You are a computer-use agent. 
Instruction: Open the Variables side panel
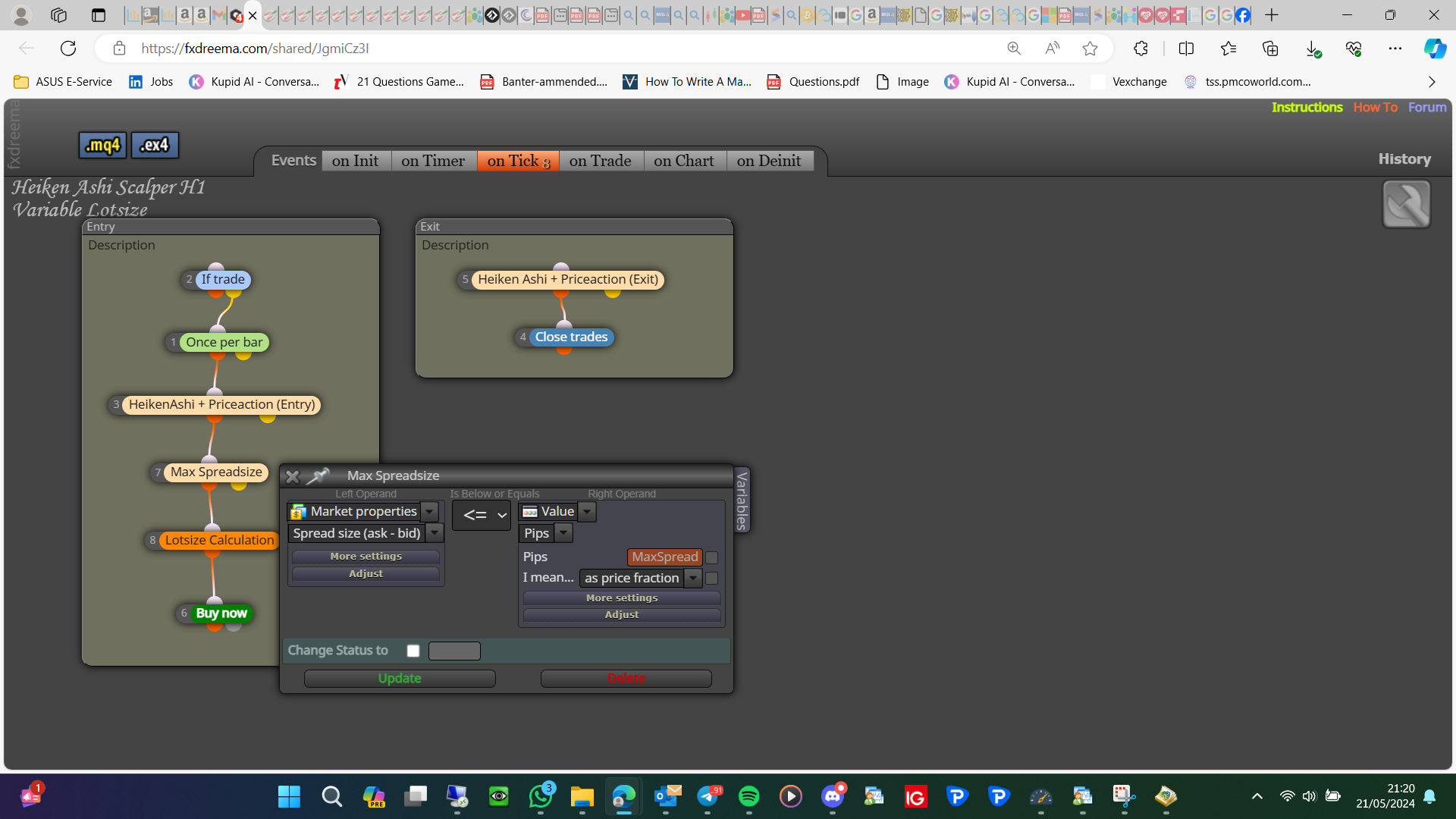click(742, 500)
